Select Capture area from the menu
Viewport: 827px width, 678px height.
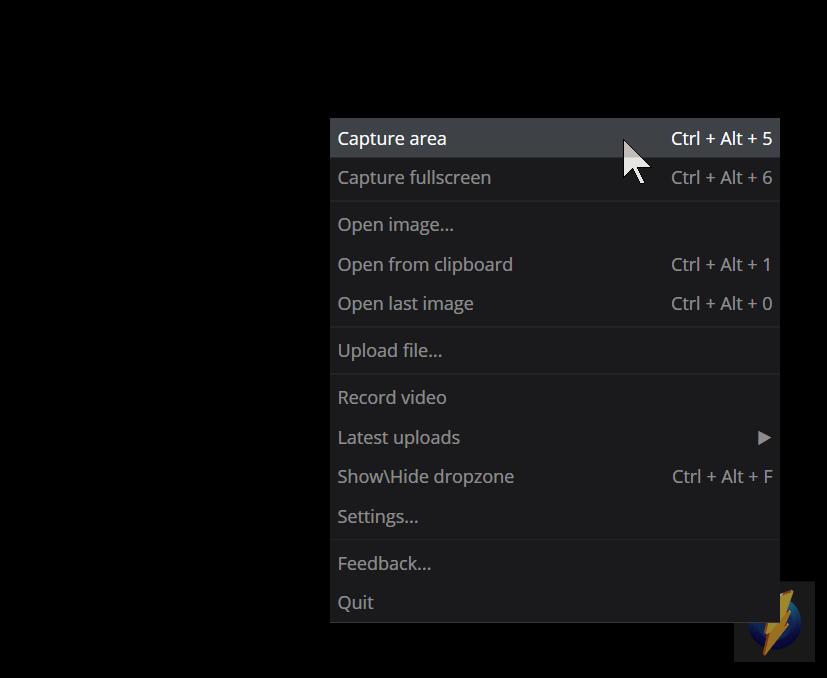(392, 139)
